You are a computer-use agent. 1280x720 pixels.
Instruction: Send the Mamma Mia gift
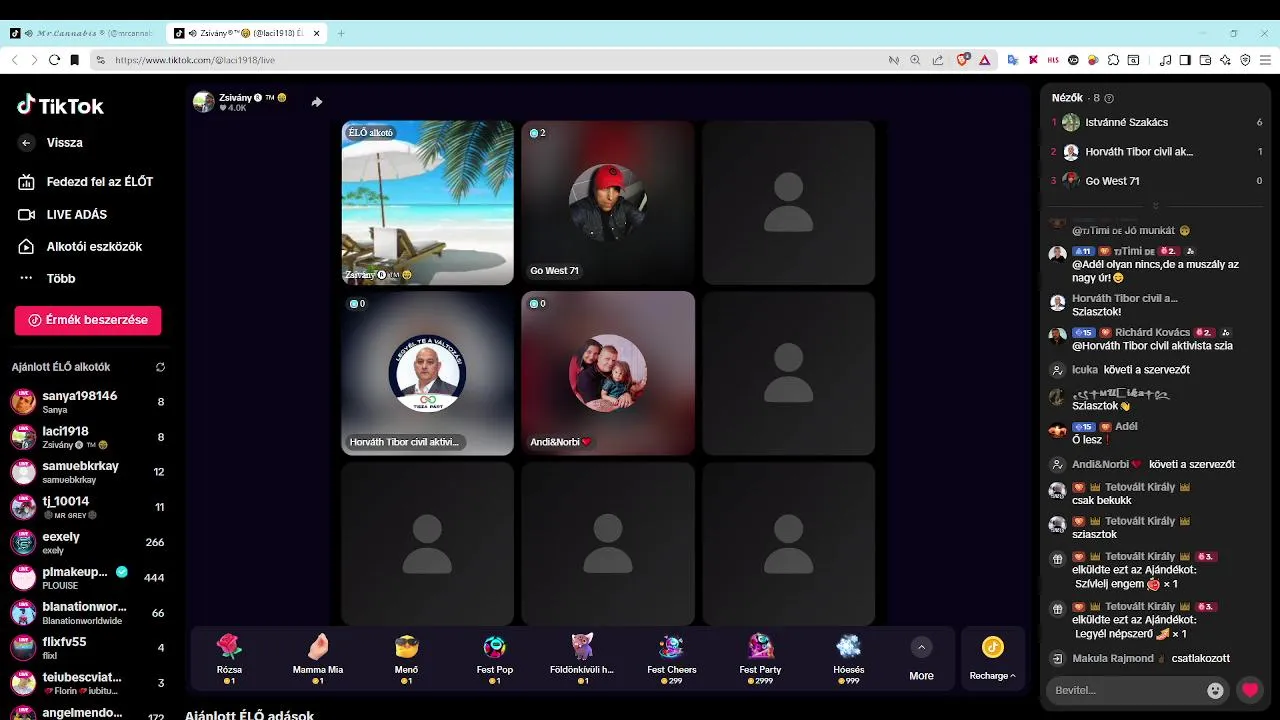click(318, 657)
